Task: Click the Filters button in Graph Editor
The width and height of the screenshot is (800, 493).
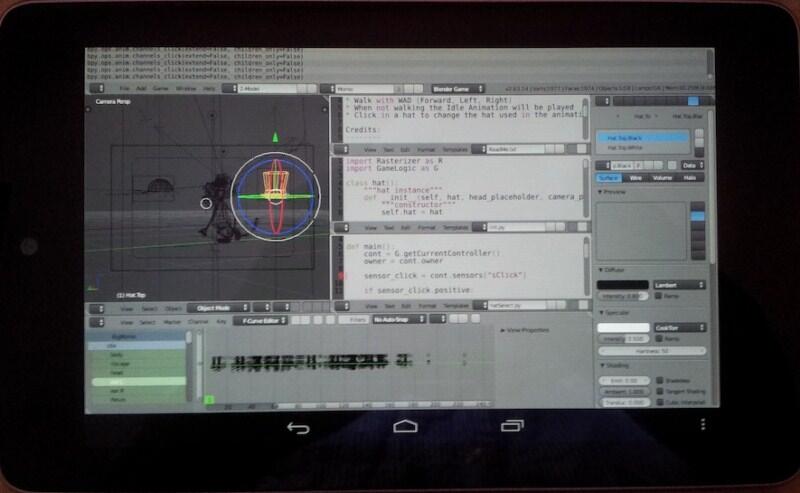Action: 353,319
